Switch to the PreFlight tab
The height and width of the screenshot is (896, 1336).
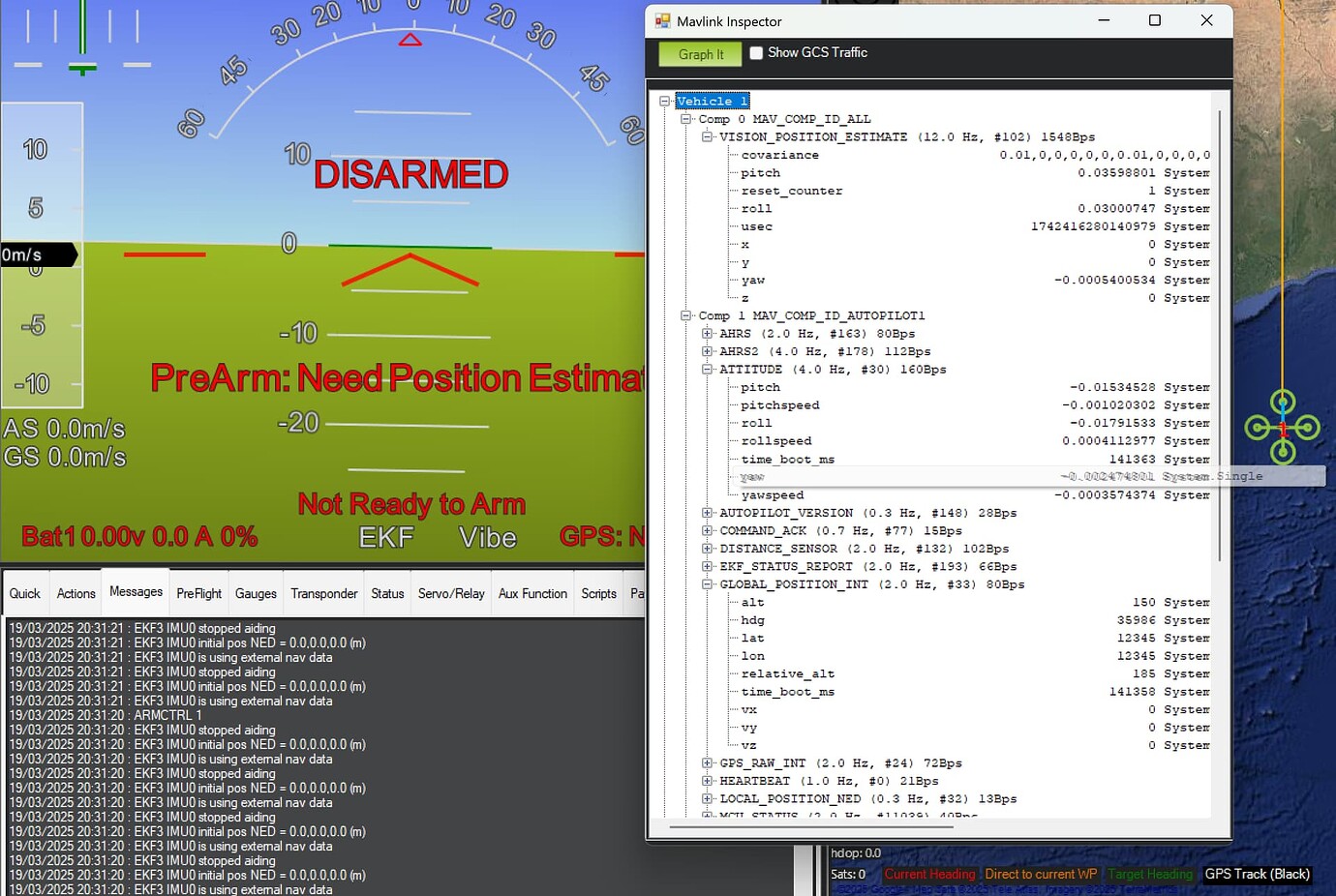(197, 593)
